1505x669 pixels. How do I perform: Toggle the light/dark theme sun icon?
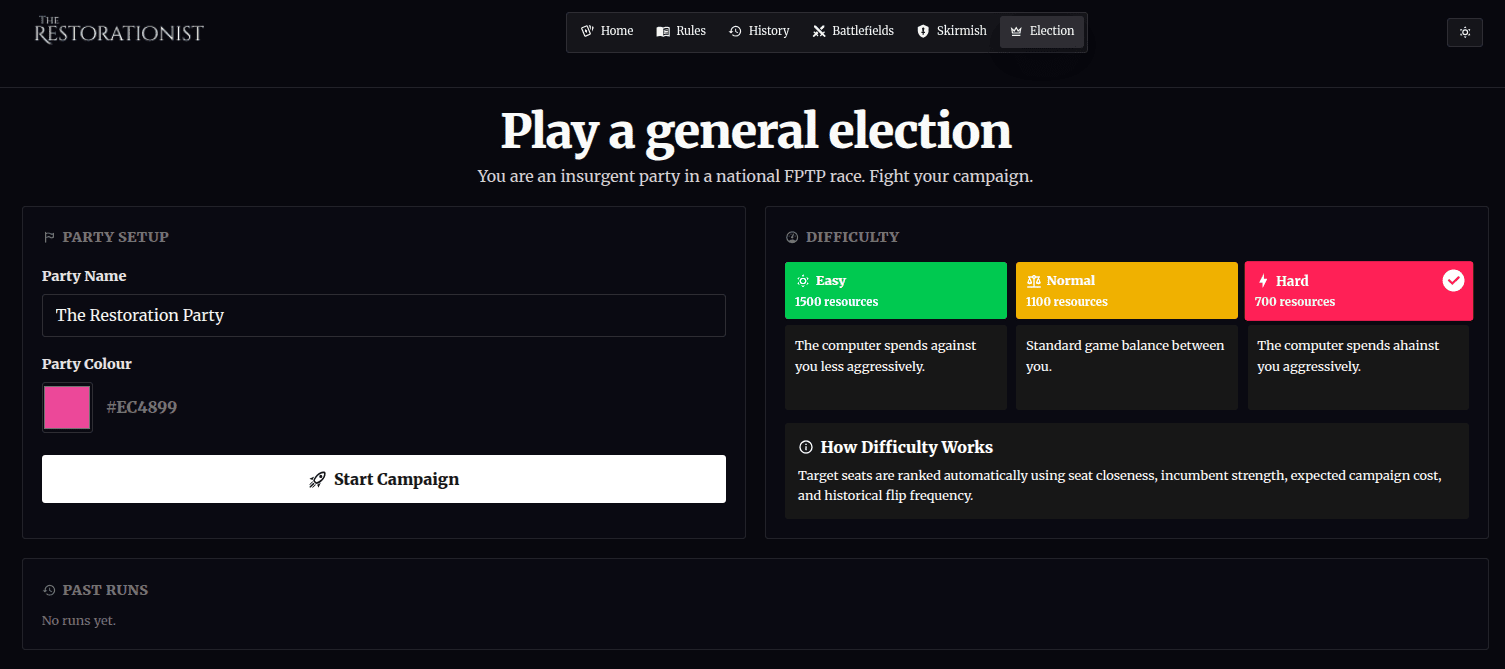1464,32
